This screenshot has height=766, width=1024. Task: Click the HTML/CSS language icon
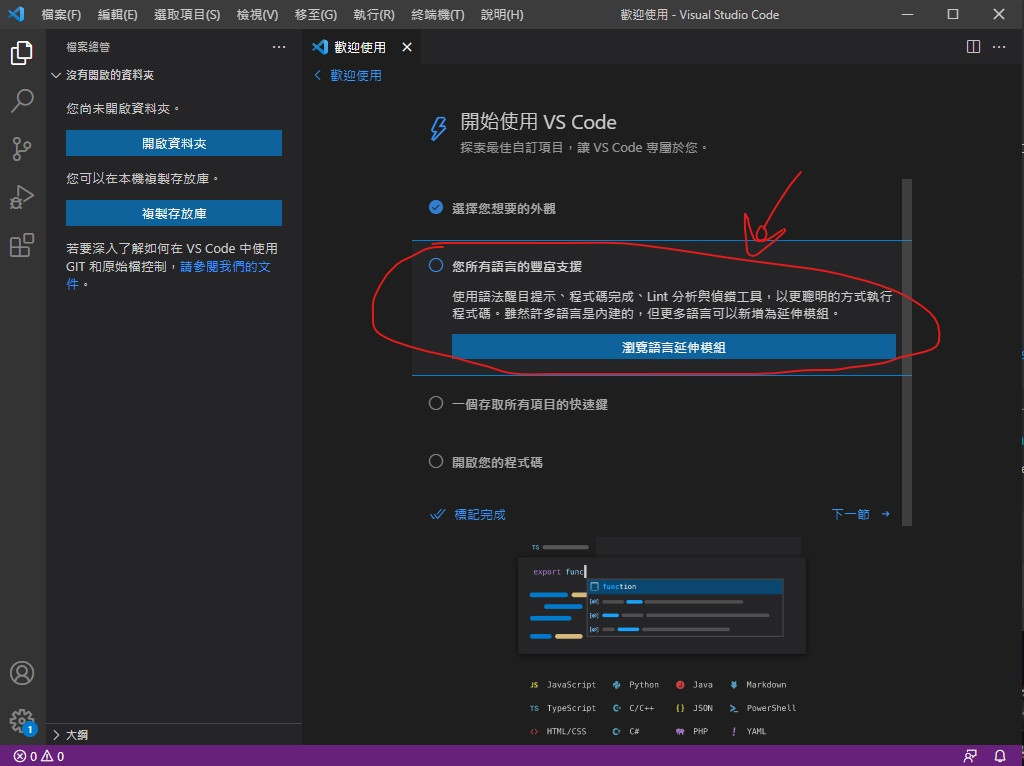coord(534,732)
